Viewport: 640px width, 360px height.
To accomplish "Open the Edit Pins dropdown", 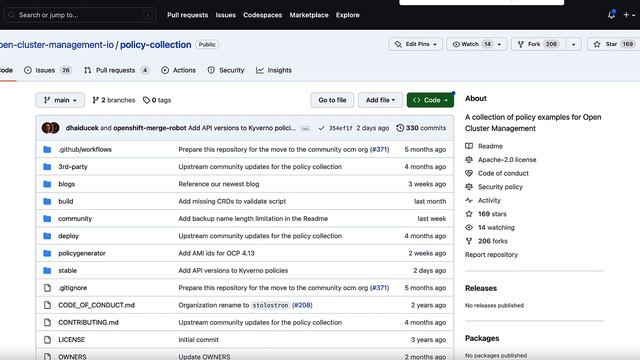I will (416, 44).
